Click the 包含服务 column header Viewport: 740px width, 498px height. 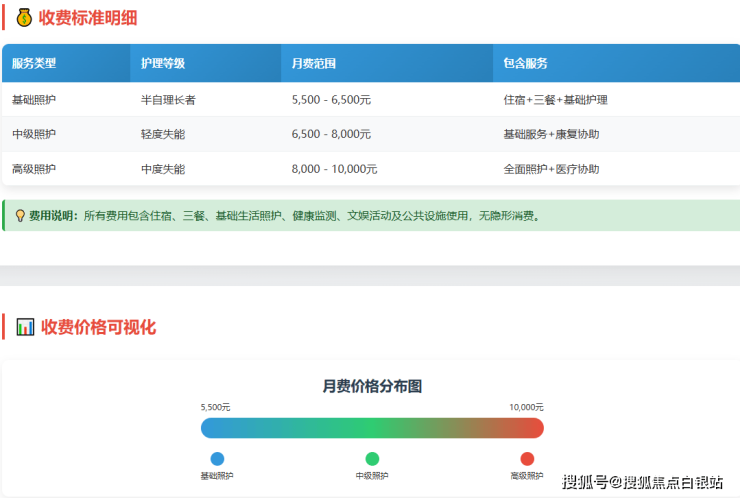point(526,63)
